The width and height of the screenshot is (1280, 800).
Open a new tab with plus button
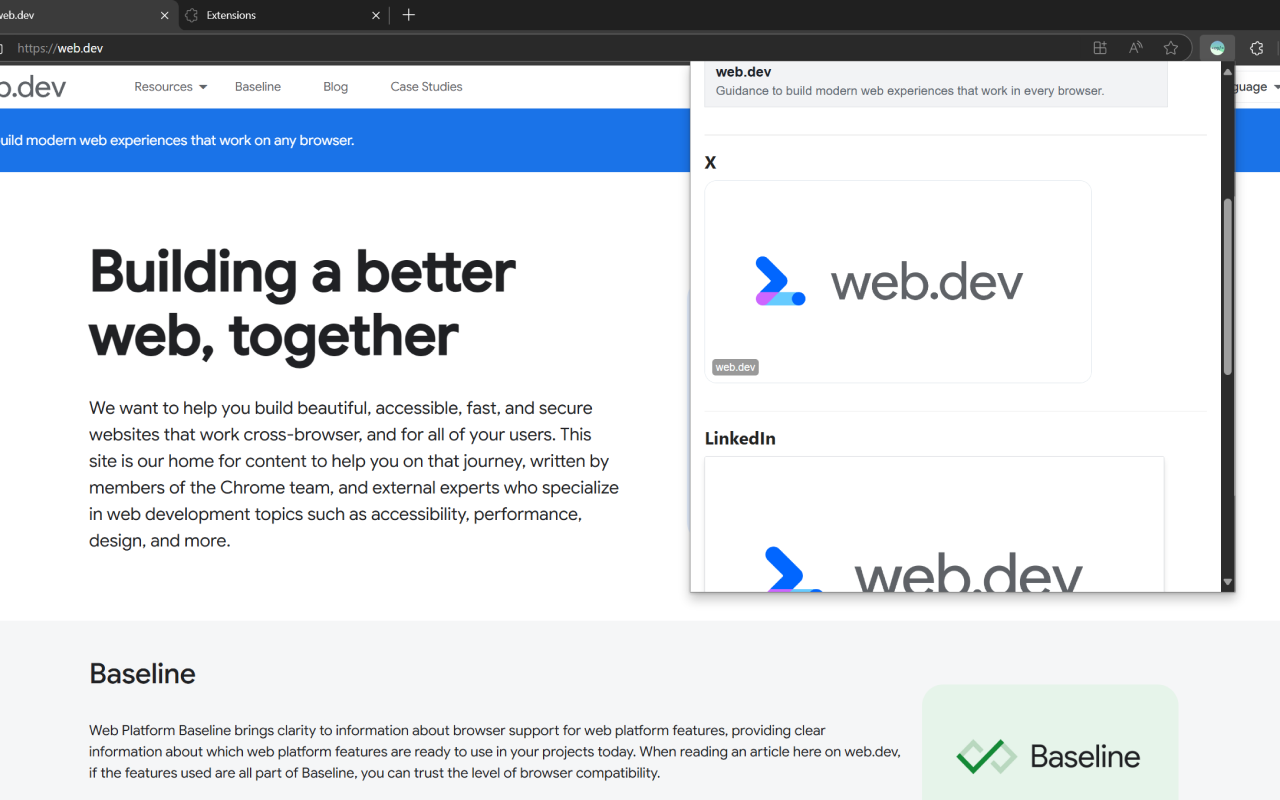pyautogui.click(x=408, y=15)
